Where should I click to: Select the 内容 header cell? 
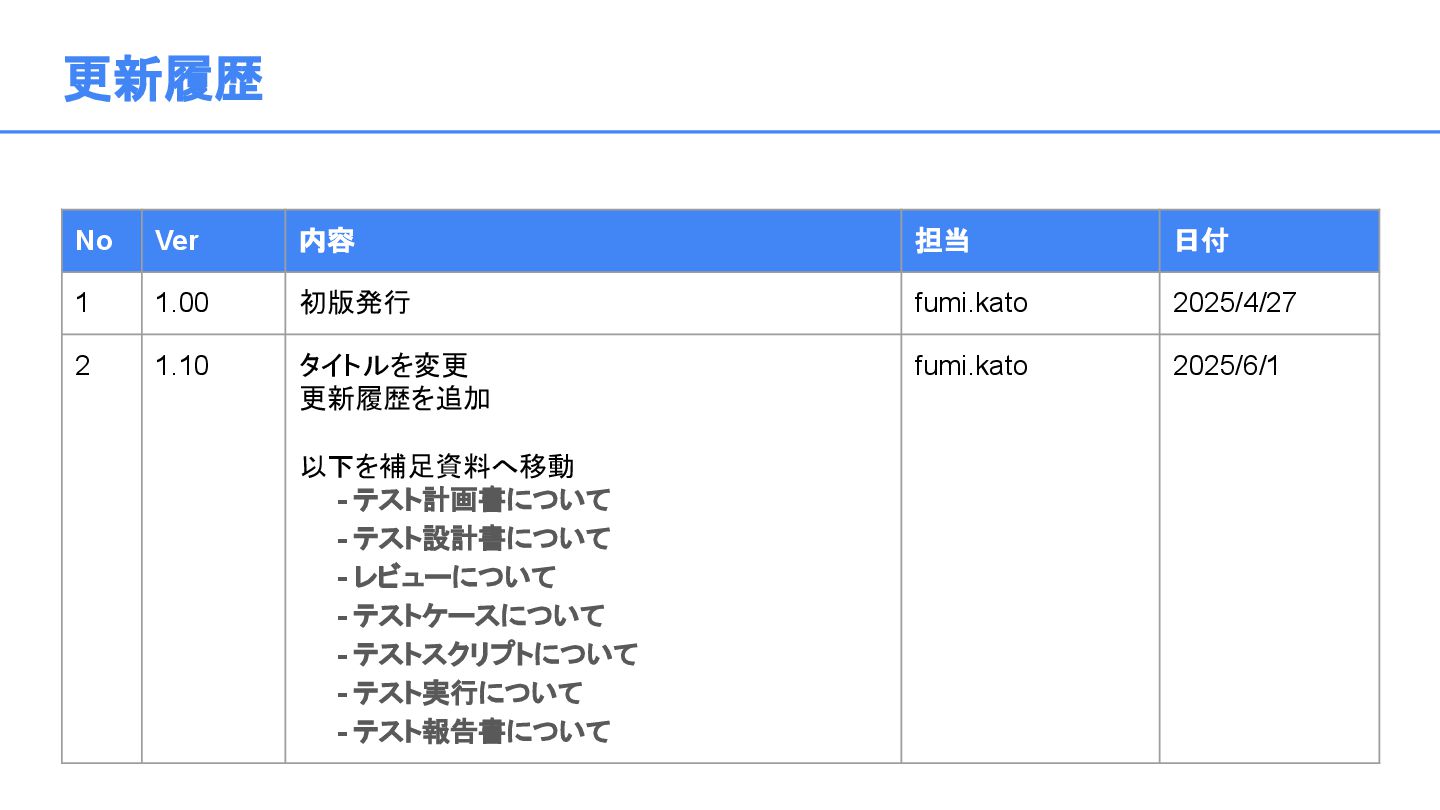coord(327,241)
